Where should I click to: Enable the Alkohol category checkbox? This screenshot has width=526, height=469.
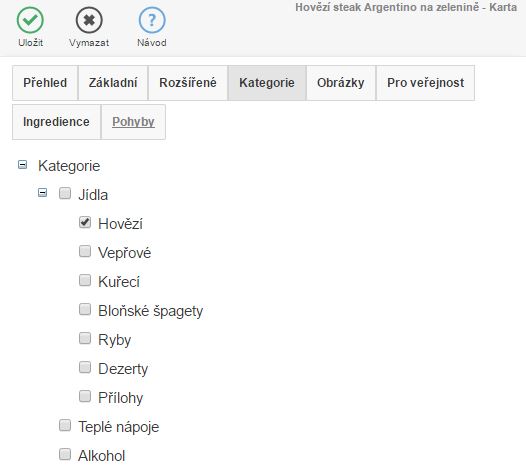(x=65, y=455)
